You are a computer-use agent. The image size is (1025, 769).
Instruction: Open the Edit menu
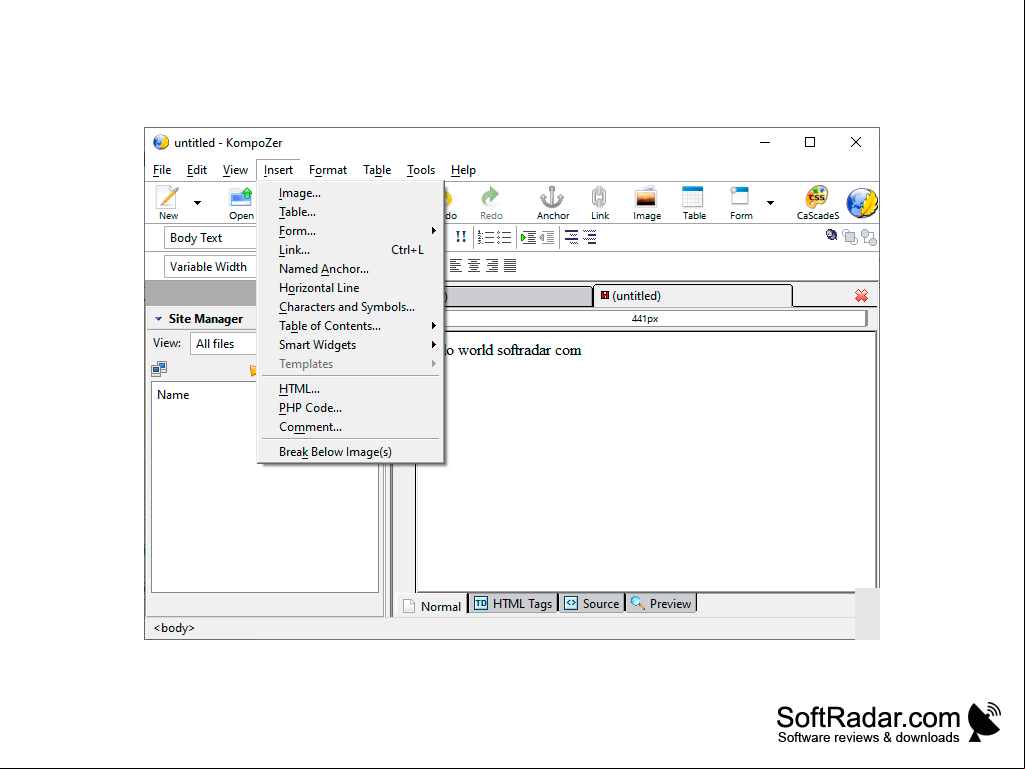click(197, 170)
